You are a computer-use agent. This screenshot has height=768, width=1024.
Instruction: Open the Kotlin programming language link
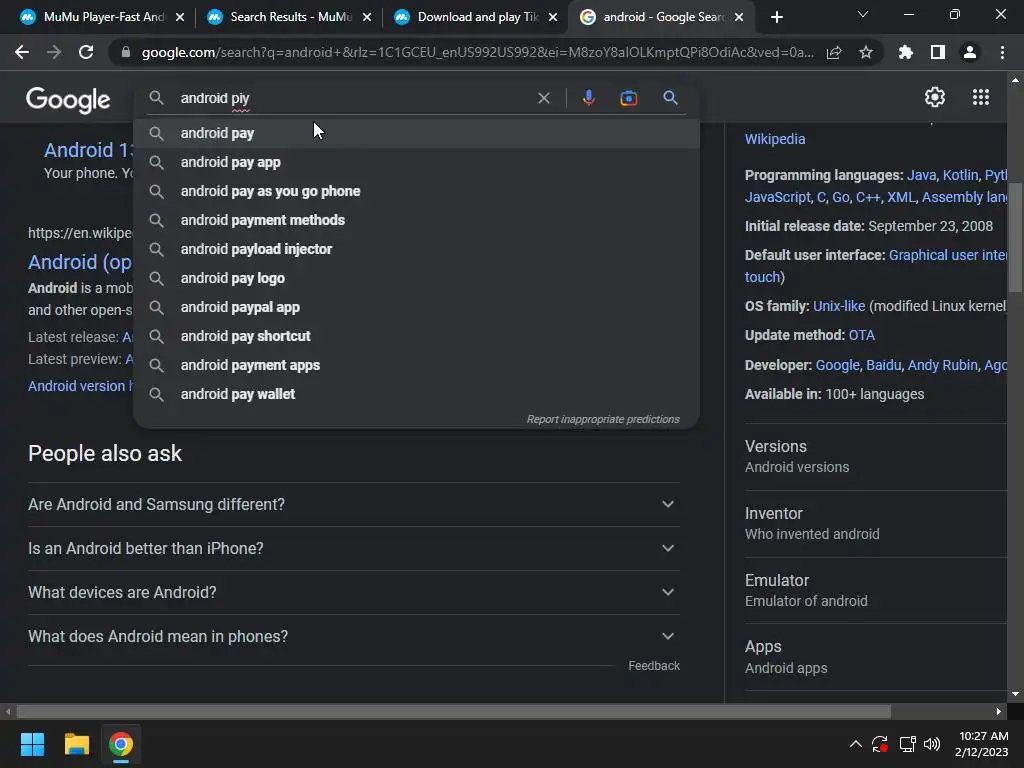coord(960,175)
